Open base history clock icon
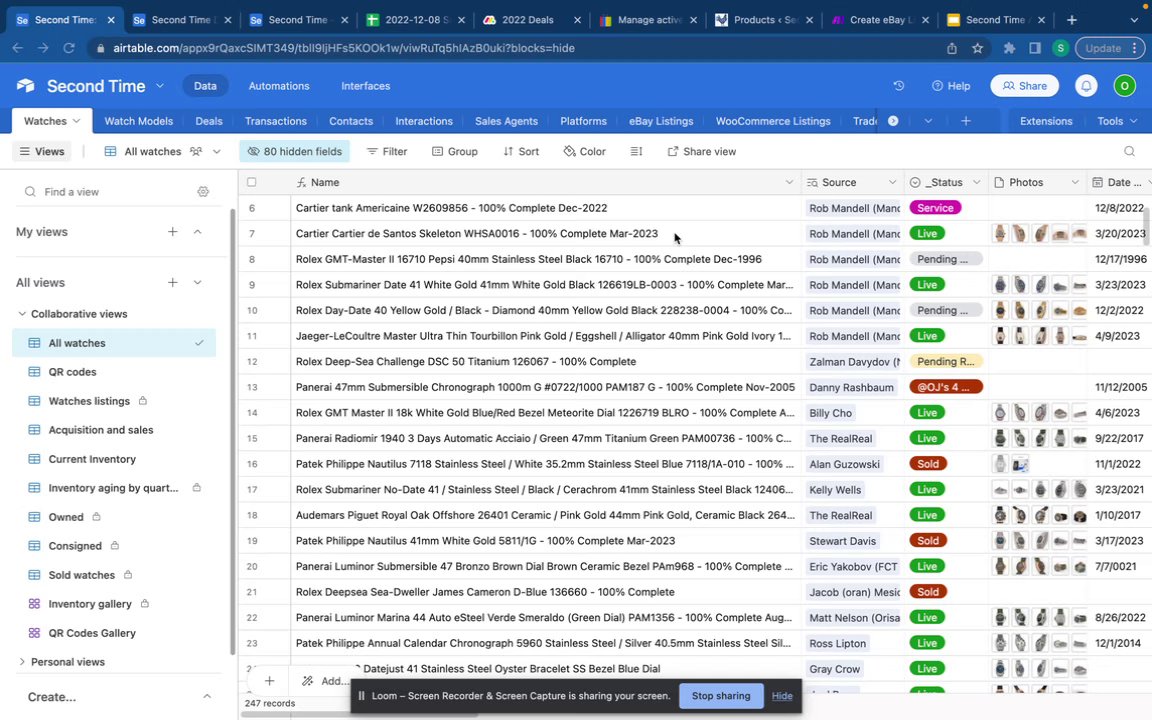1152x720 pixels. [899, 86]
